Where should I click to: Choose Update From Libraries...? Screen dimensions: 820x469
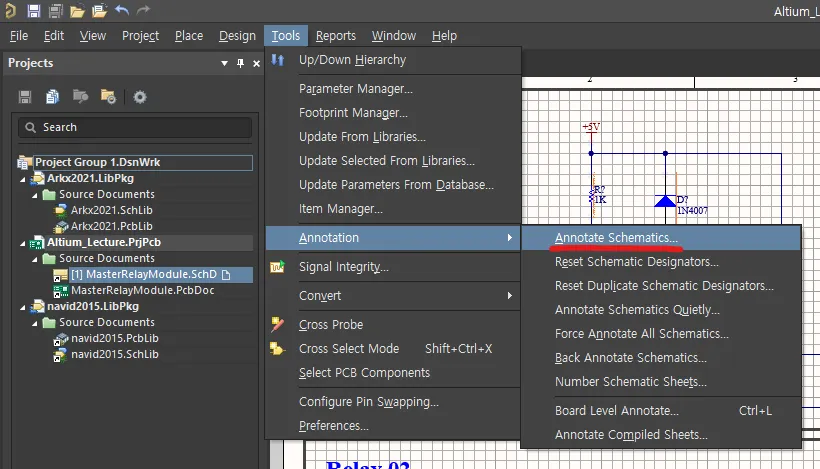coord(393,137)
